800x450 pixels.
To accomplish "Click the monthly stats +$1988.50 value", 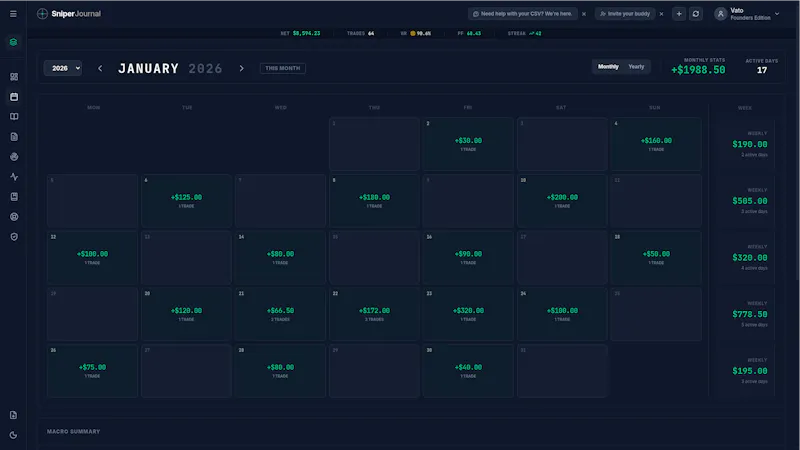I will [698, 70].
